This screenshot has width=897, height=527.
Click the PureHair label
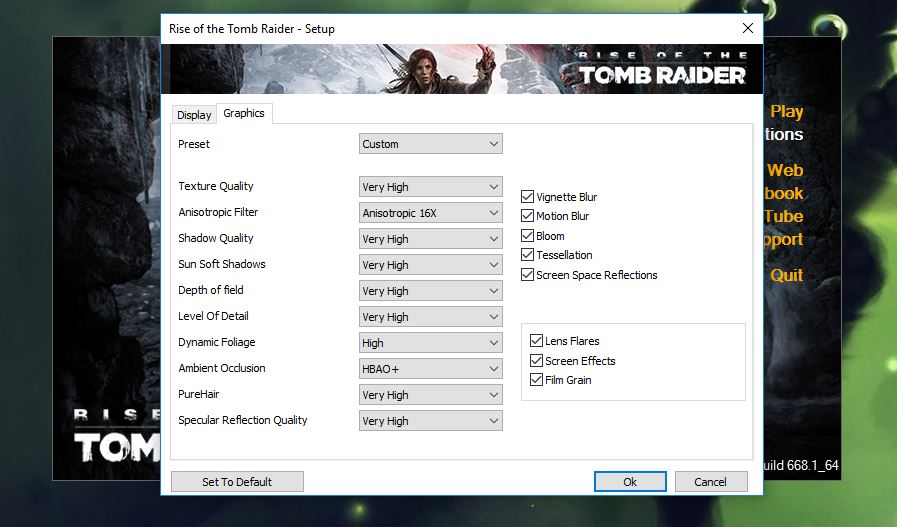pos(199,394)
